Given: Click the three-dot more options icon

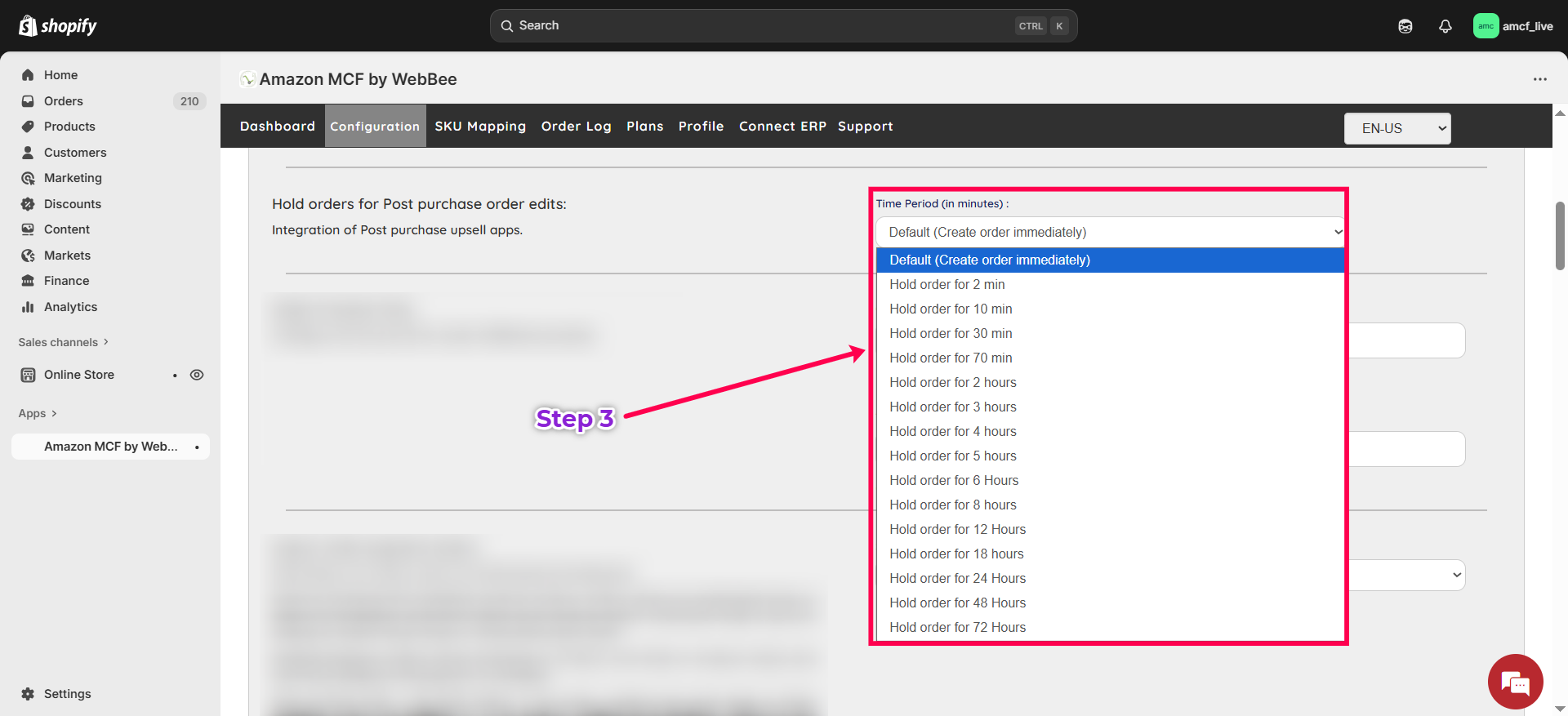Looking at the screenshot, I should click(x=1539, y=79).
